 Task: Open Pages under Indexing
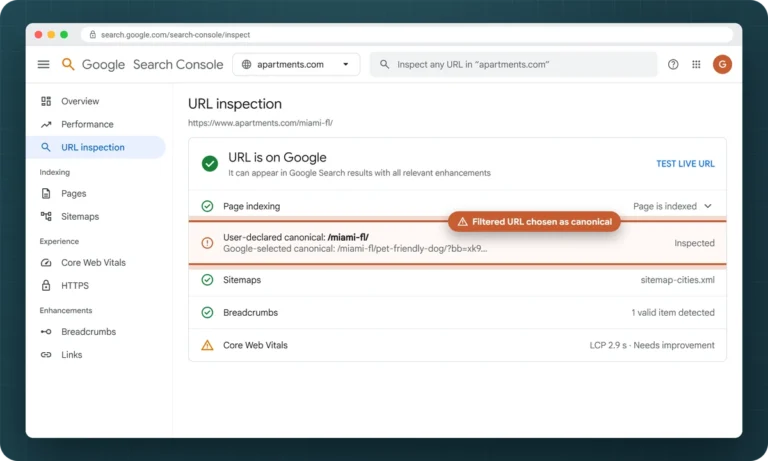tap(73, 194)
